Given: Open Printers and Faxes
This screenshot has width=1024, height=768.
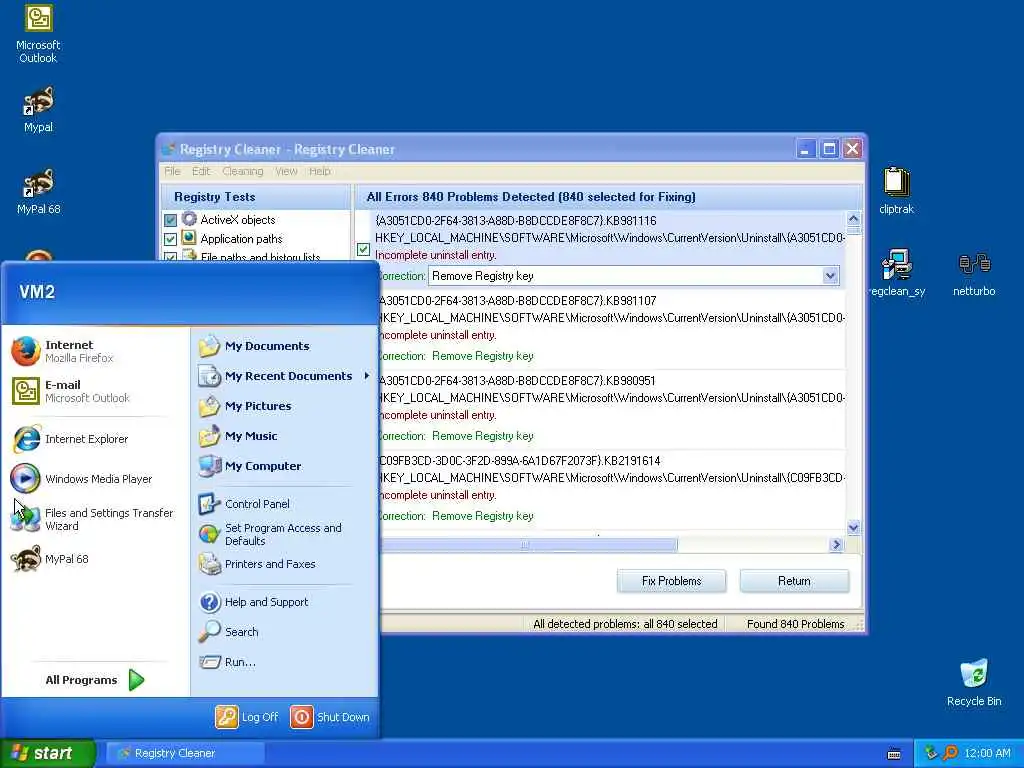Looking at the screenshot, I should 284,564.
